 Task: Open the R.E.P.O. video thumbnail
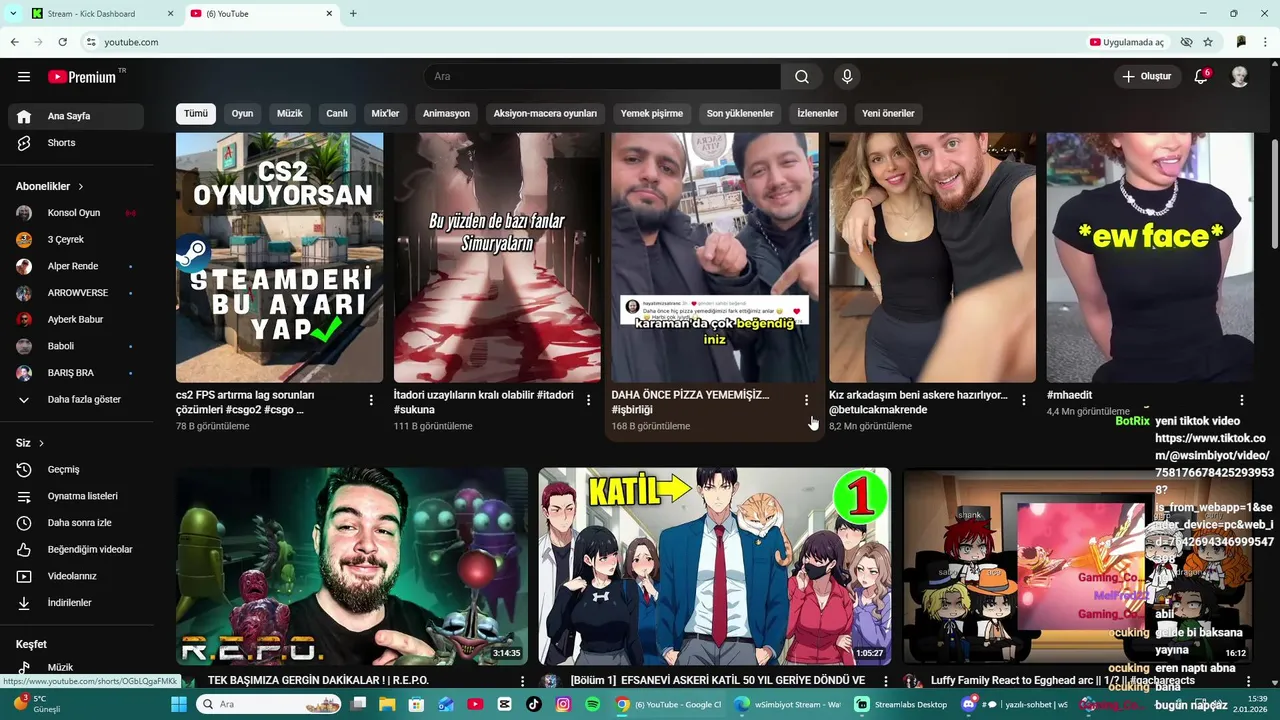coord(352,566)
